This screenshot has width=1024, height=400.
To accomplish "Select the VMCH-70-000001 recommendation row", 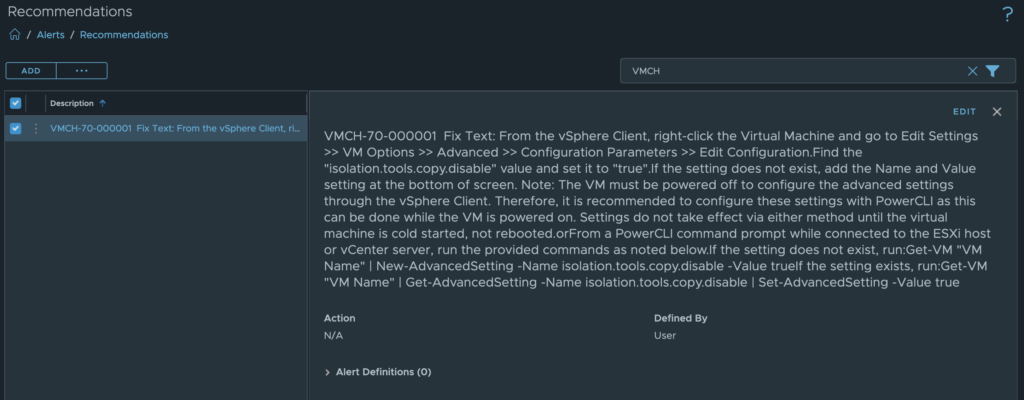I will click(175, 128).
